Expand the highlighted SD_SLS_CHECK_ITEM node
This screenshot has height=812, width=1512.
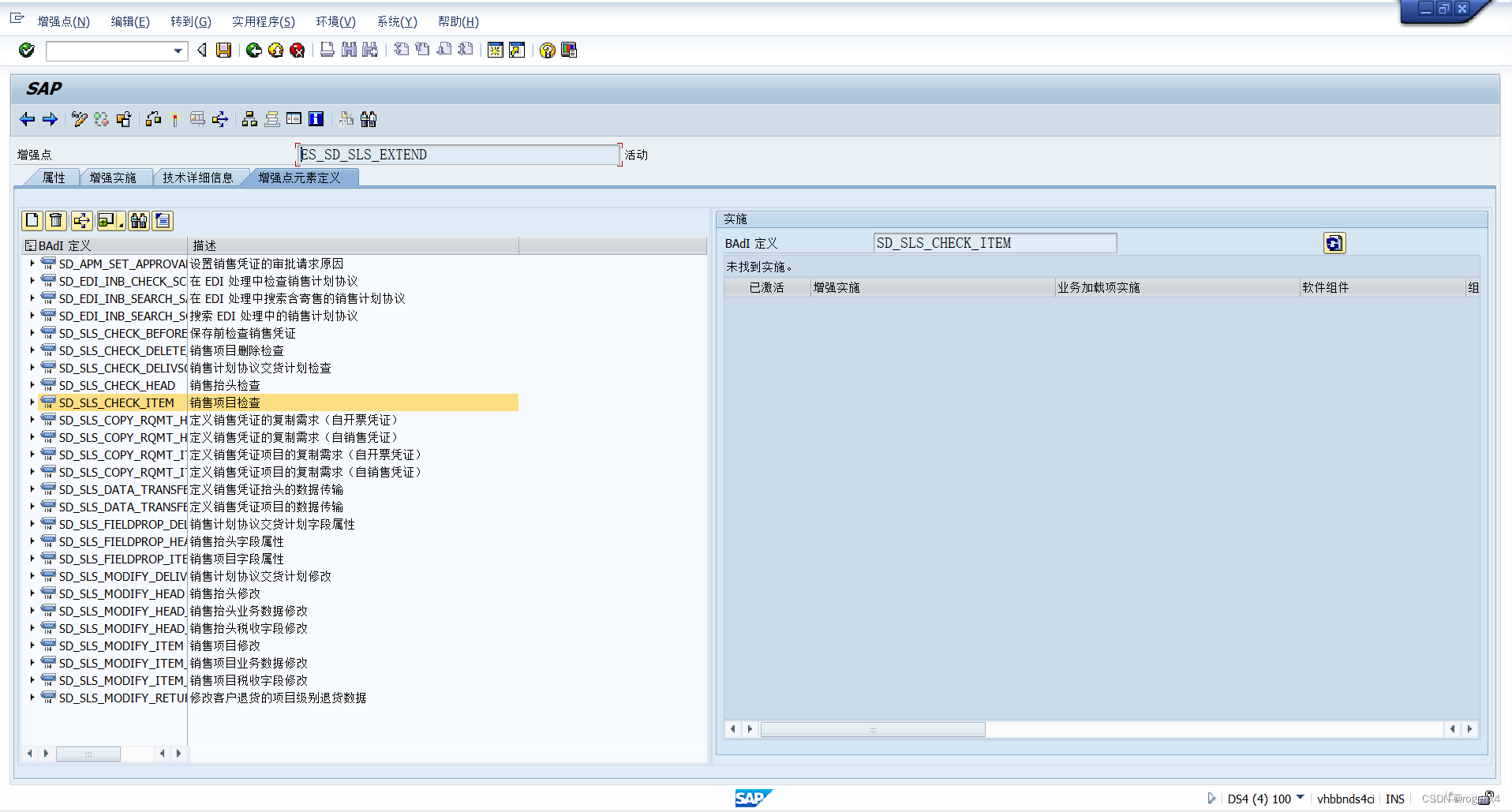[32, 402]
